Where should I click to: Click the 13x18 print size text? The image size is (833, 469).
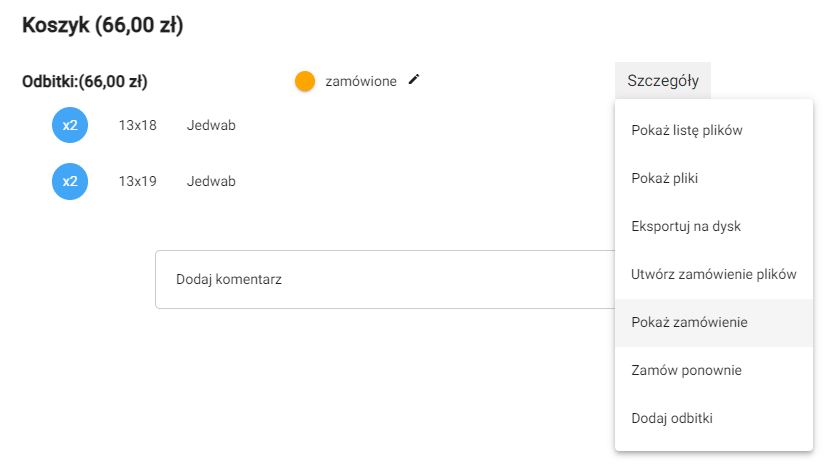[137, 126]
